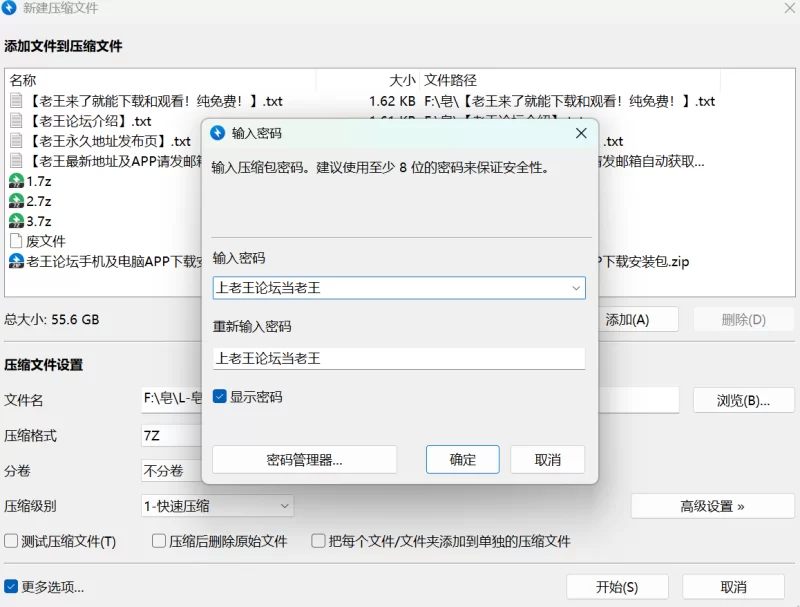This screenshot has height=607, width=800.
Task: Uncheck the 显示密码 checkbox
Action: [x=219, y=396]
